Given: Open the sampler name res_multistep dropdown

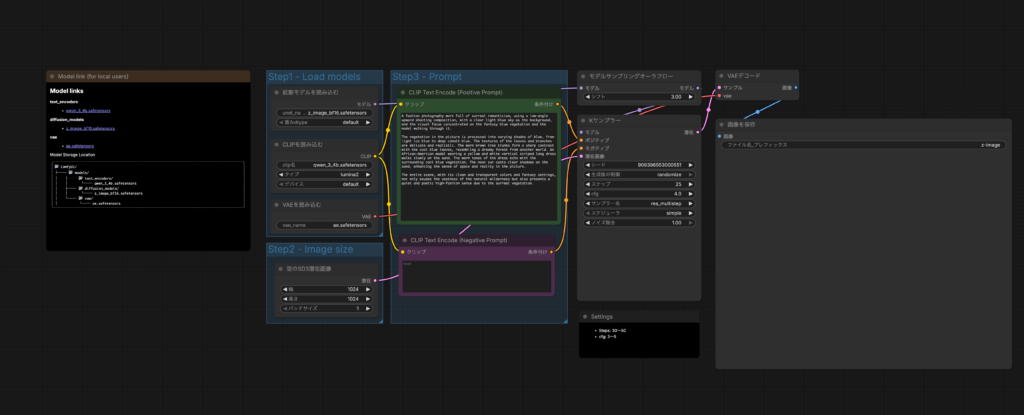Looking at the screenshot, I should point(637,203).
